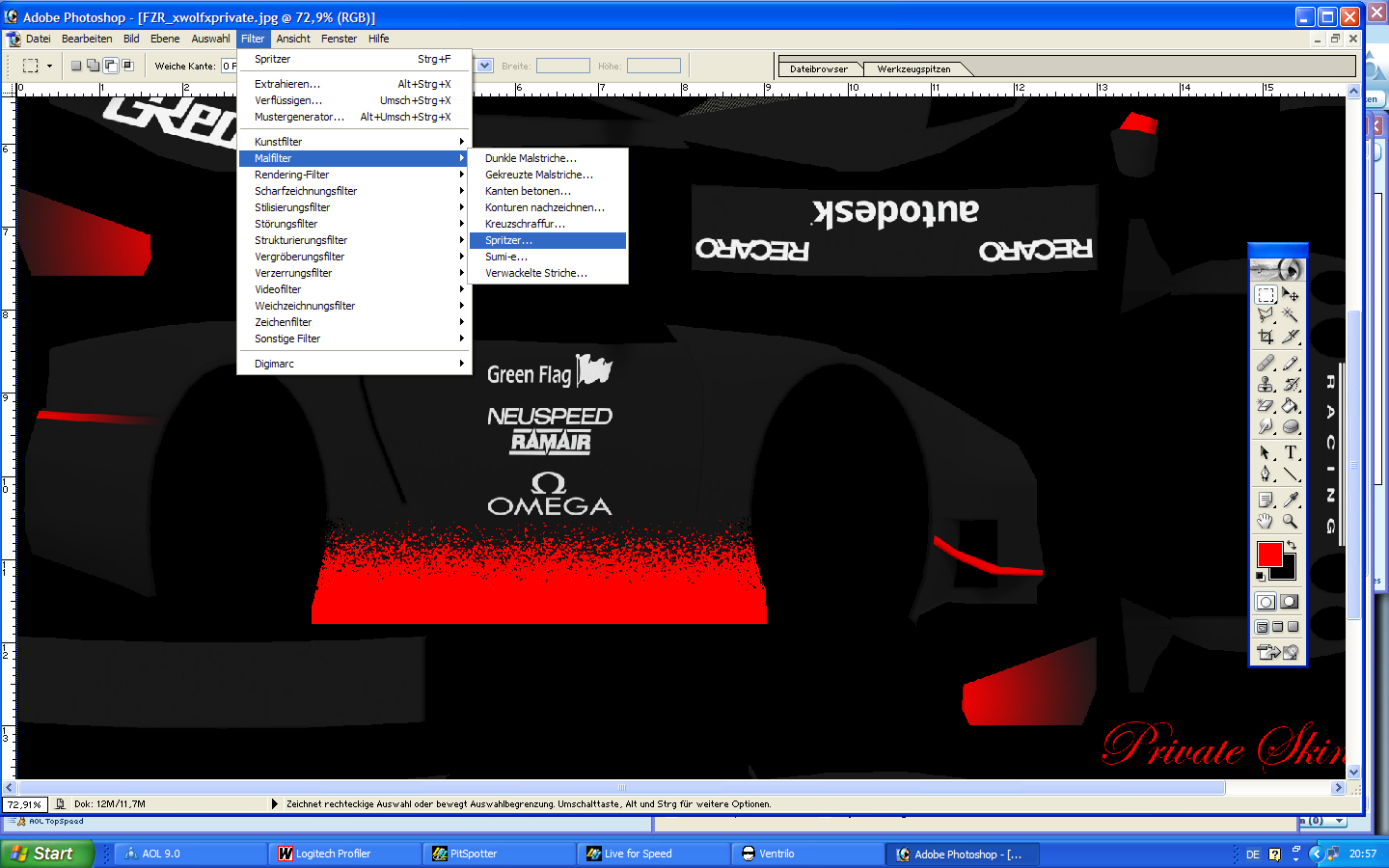Viewport: 1389px width, 868px height.
Task: Select the Magic Wand tool
Action: [1290, 315]
